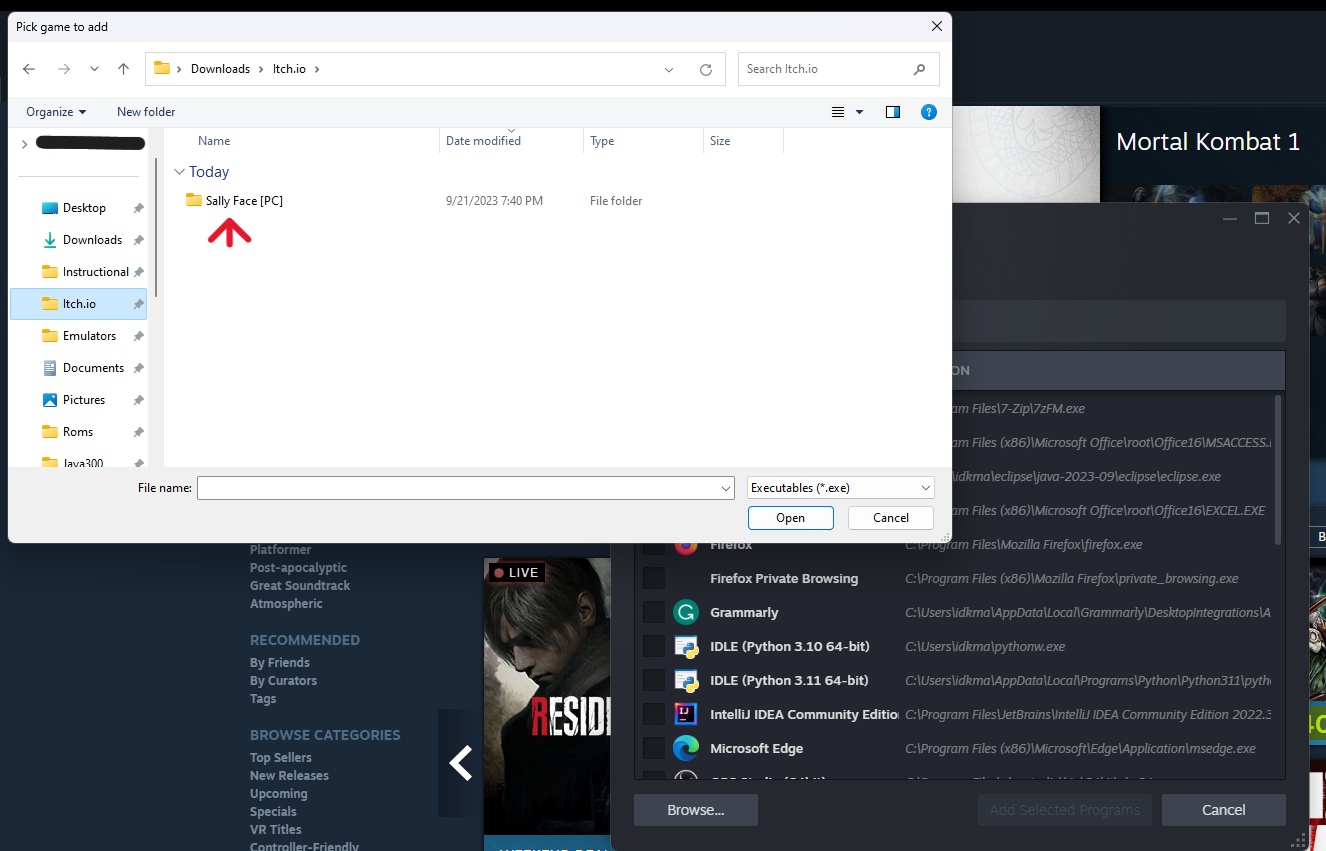This screenshot has height=851, width=1326.
Task: Navigate up one folder with the up arrow
Action: [122, 68]
